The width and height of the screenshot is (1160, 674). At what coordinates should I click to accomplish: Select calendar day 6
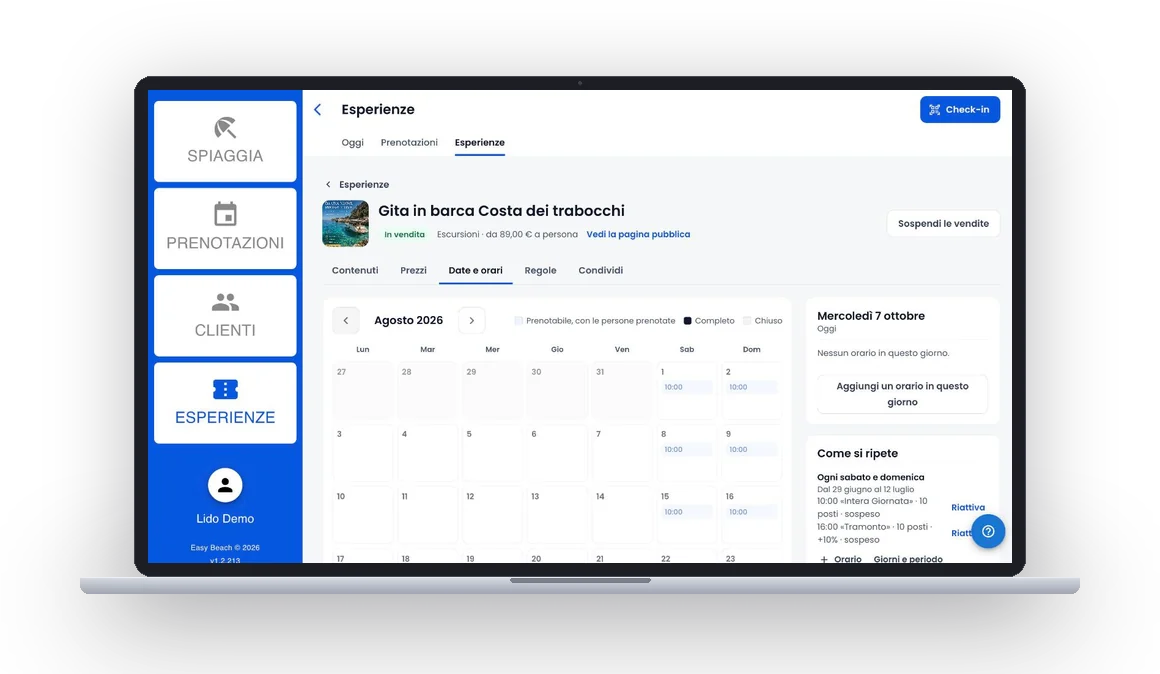557,454
